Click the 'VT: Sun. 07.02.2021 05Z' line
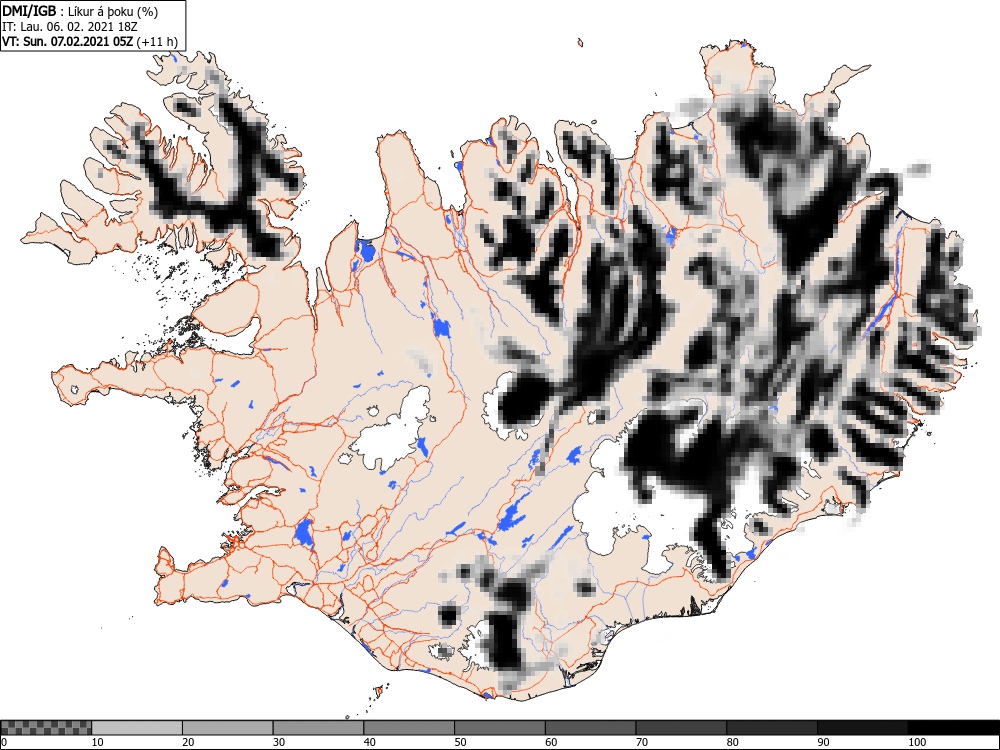The width and height of the screenshot is (1000, 750). click(67, 41)
